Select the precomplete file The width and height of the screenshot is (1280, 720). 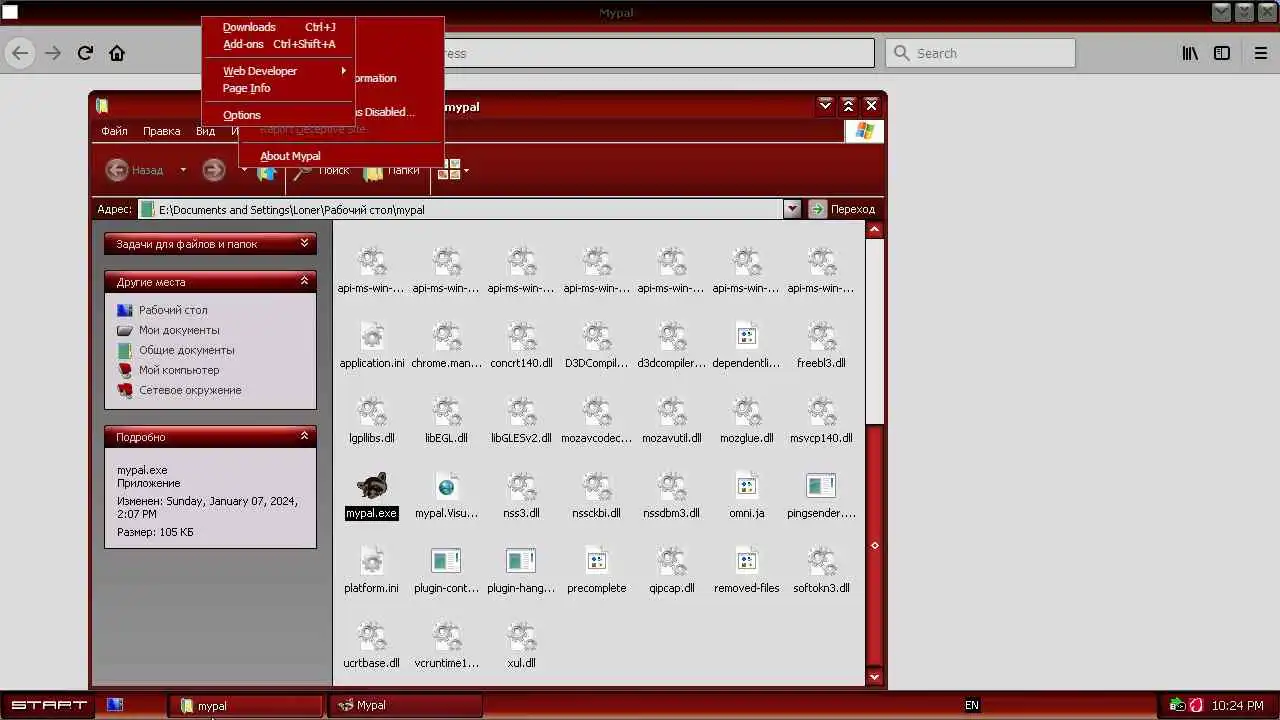[597, 571]
